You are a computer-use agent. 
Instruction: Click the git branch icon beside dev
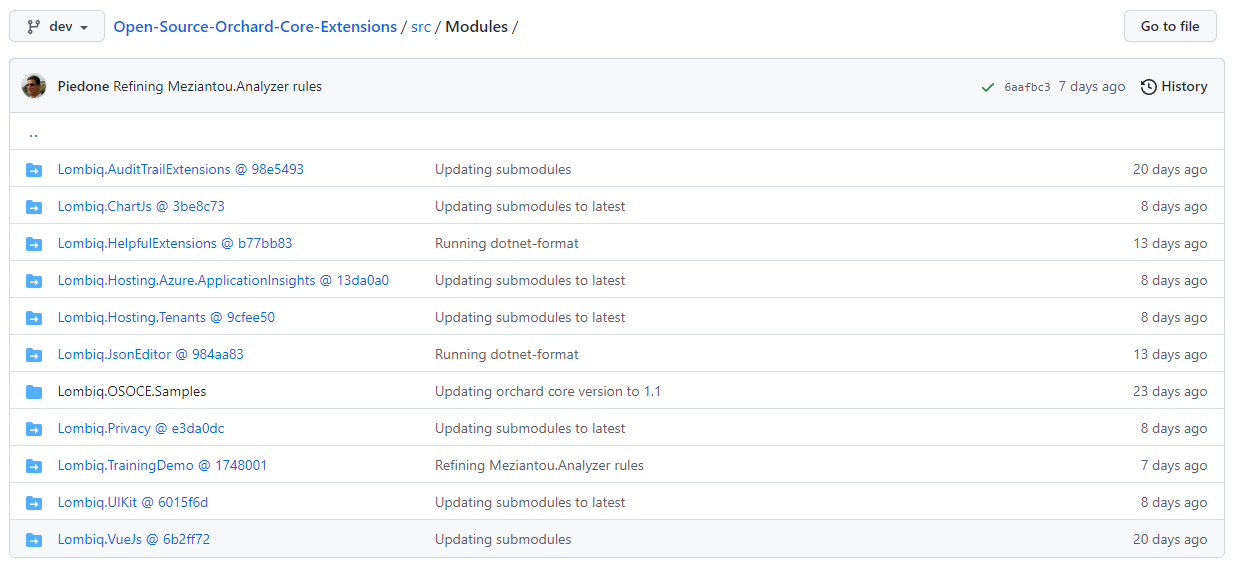33,26
